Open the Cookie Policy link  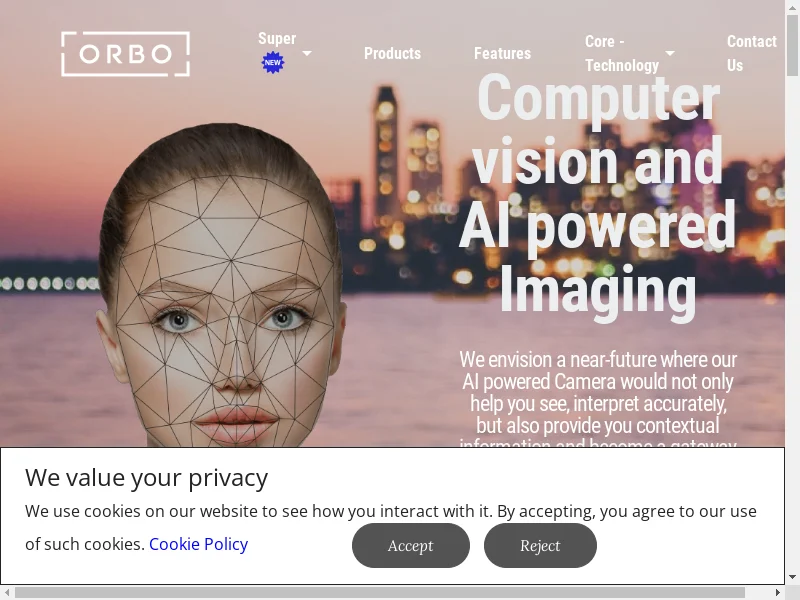[198, 544]
